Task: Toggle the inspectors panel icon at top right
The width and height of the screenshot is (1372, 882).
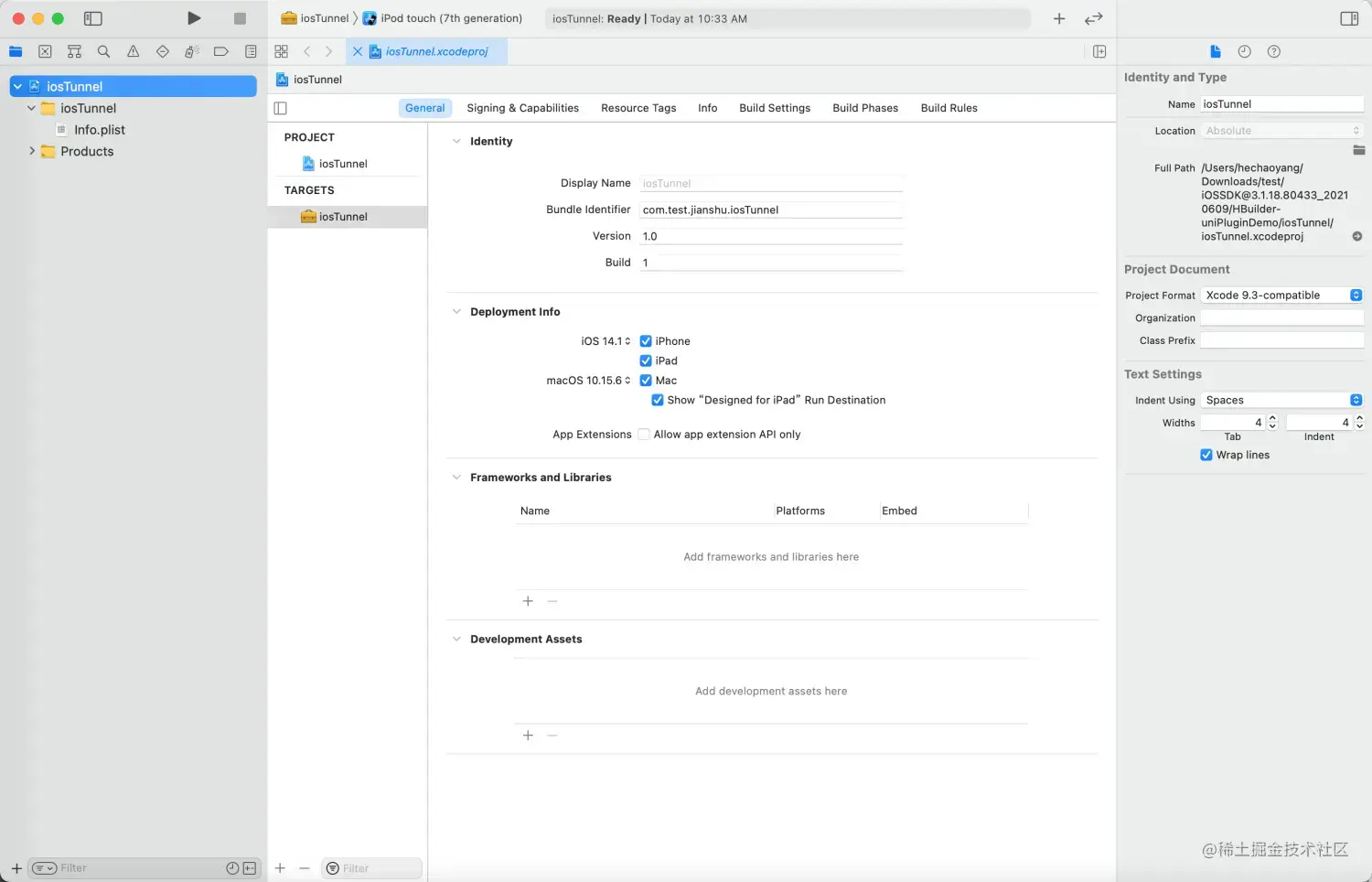Action: tap(1349, 18)
